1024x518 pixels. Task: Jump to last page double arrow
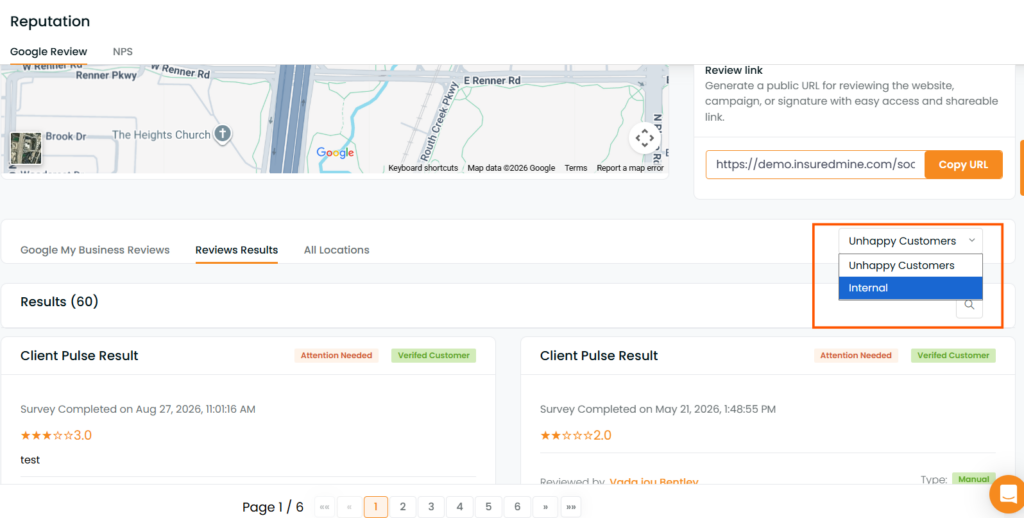pyautogui.click(x=571, y=507)
